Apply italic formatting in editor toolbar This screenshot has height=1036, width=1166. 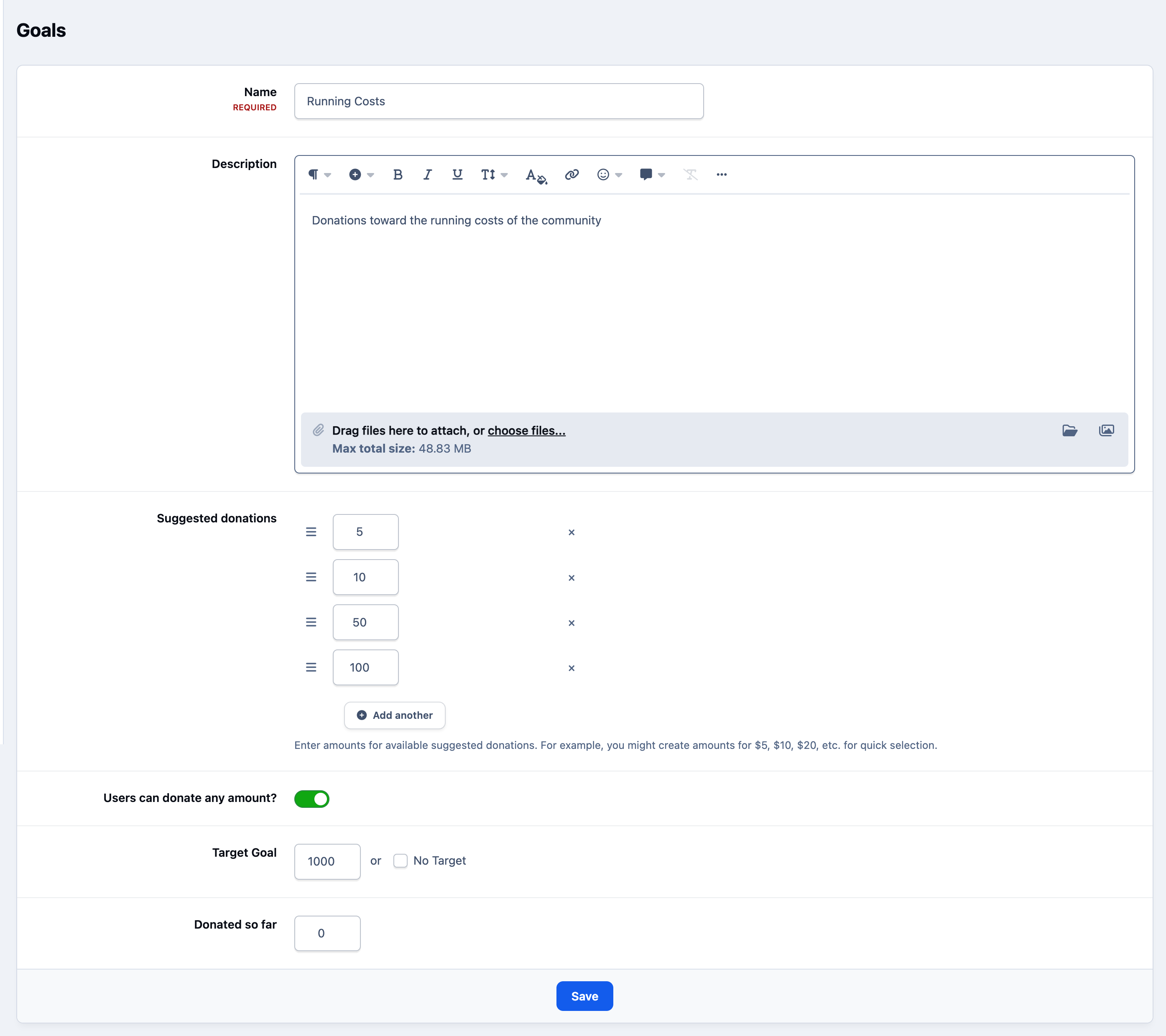(x=427, y=174)
